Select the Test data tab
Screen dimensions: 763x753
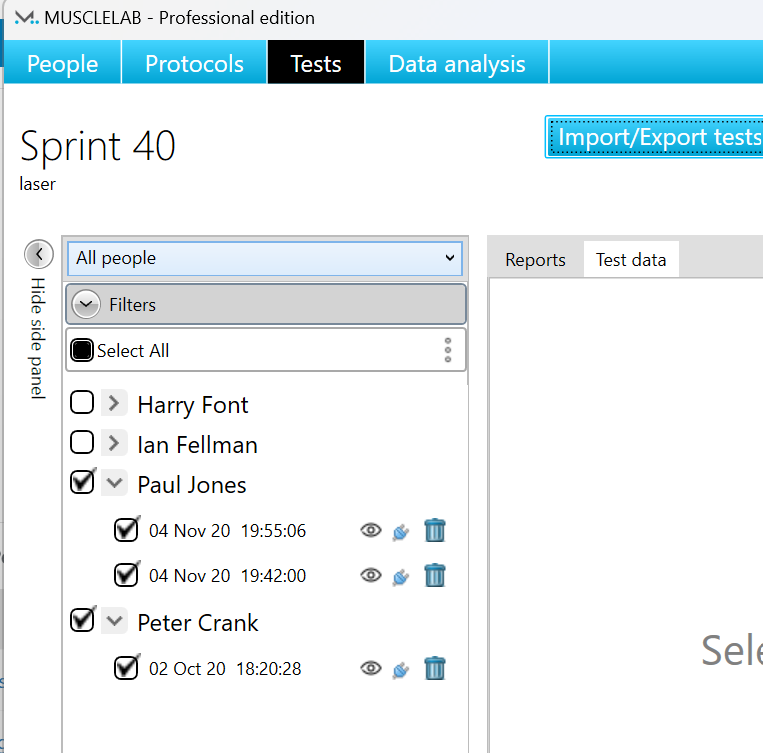tap(631, 259)
